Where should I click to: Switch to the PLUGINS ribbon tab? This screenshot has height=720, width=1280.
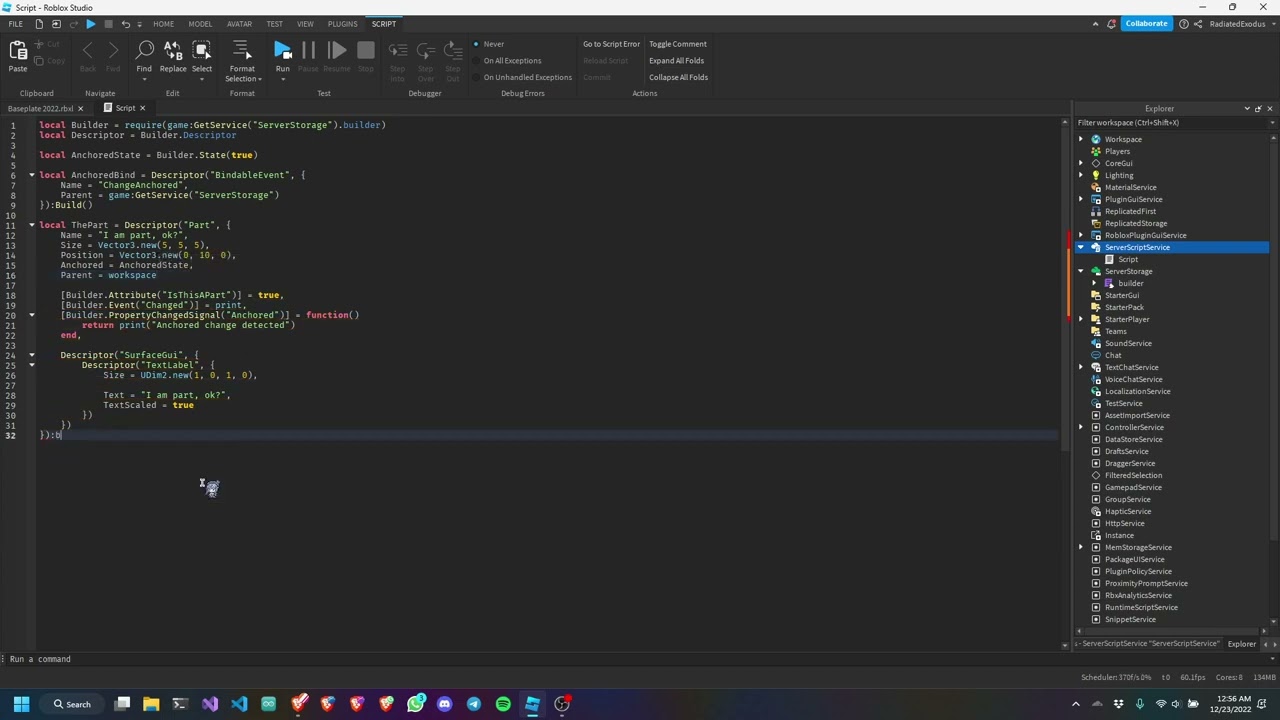(x=342, y=24)
